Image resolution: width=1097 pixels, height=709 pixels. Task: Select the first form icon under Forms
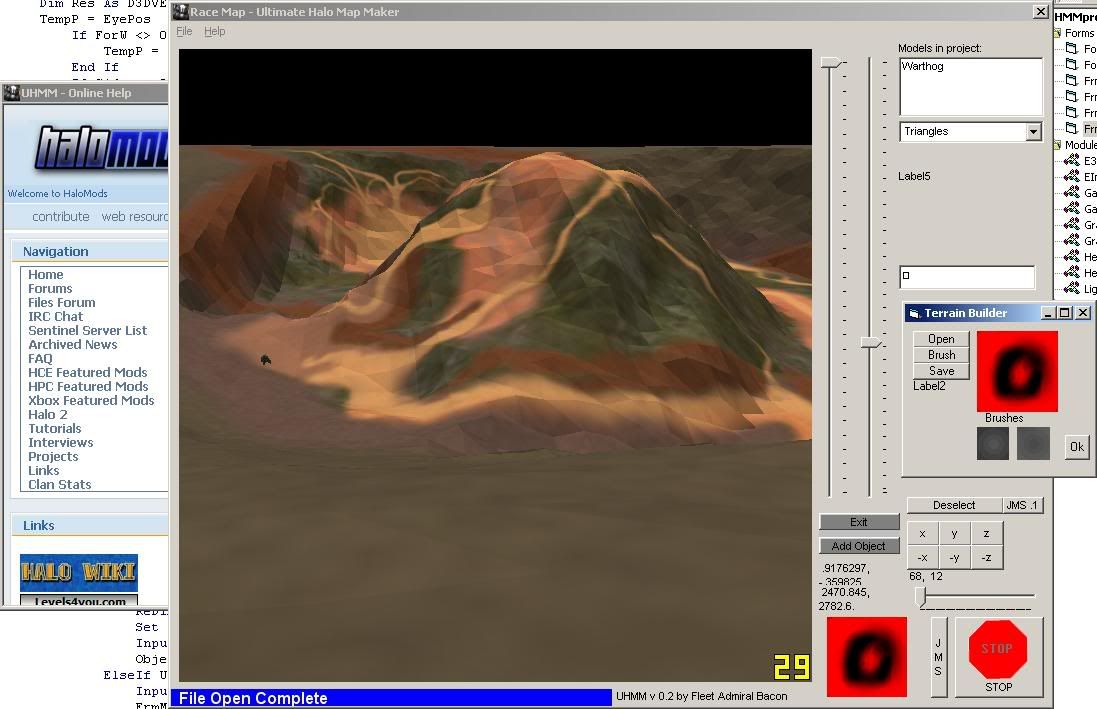[x=1072, y=48]
